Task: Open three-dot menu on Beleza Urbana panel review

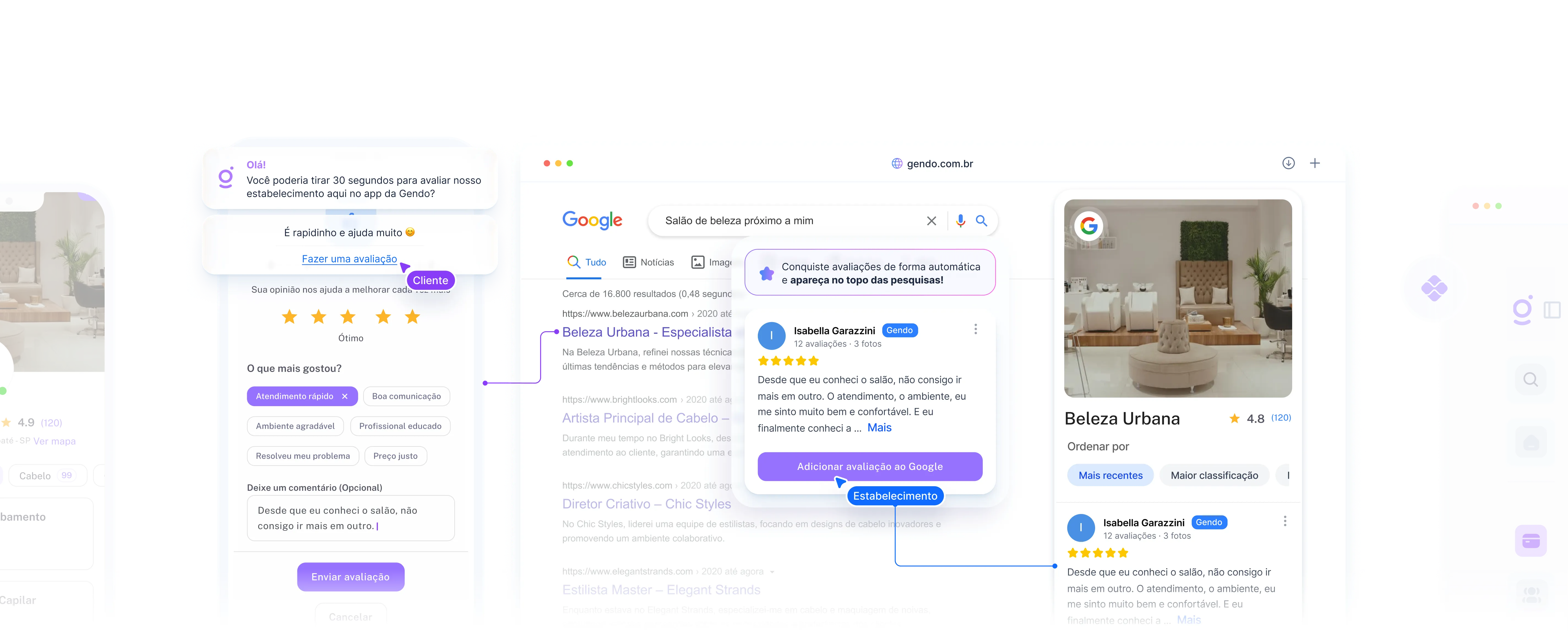Action: tap(1284, 521)
